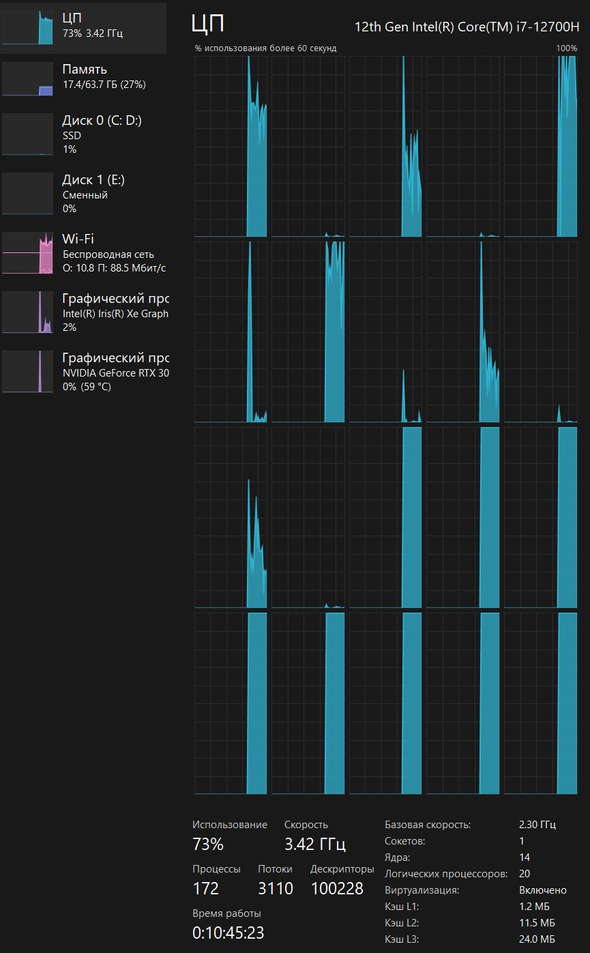Viewport: 590px width, 953px height.
Task: Select Диск 1 (E:) removable drive entry
Action: coord(83,193)
